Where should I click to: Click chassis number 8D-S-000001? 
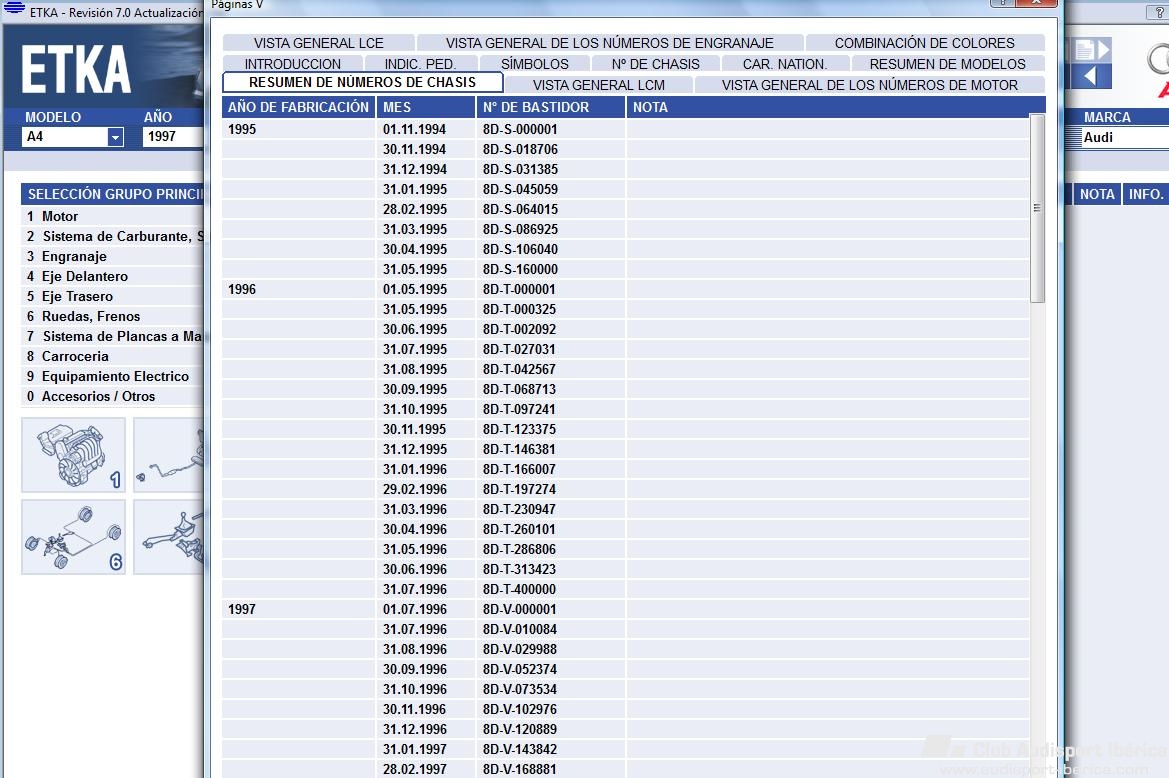click(x=520, y=130)
